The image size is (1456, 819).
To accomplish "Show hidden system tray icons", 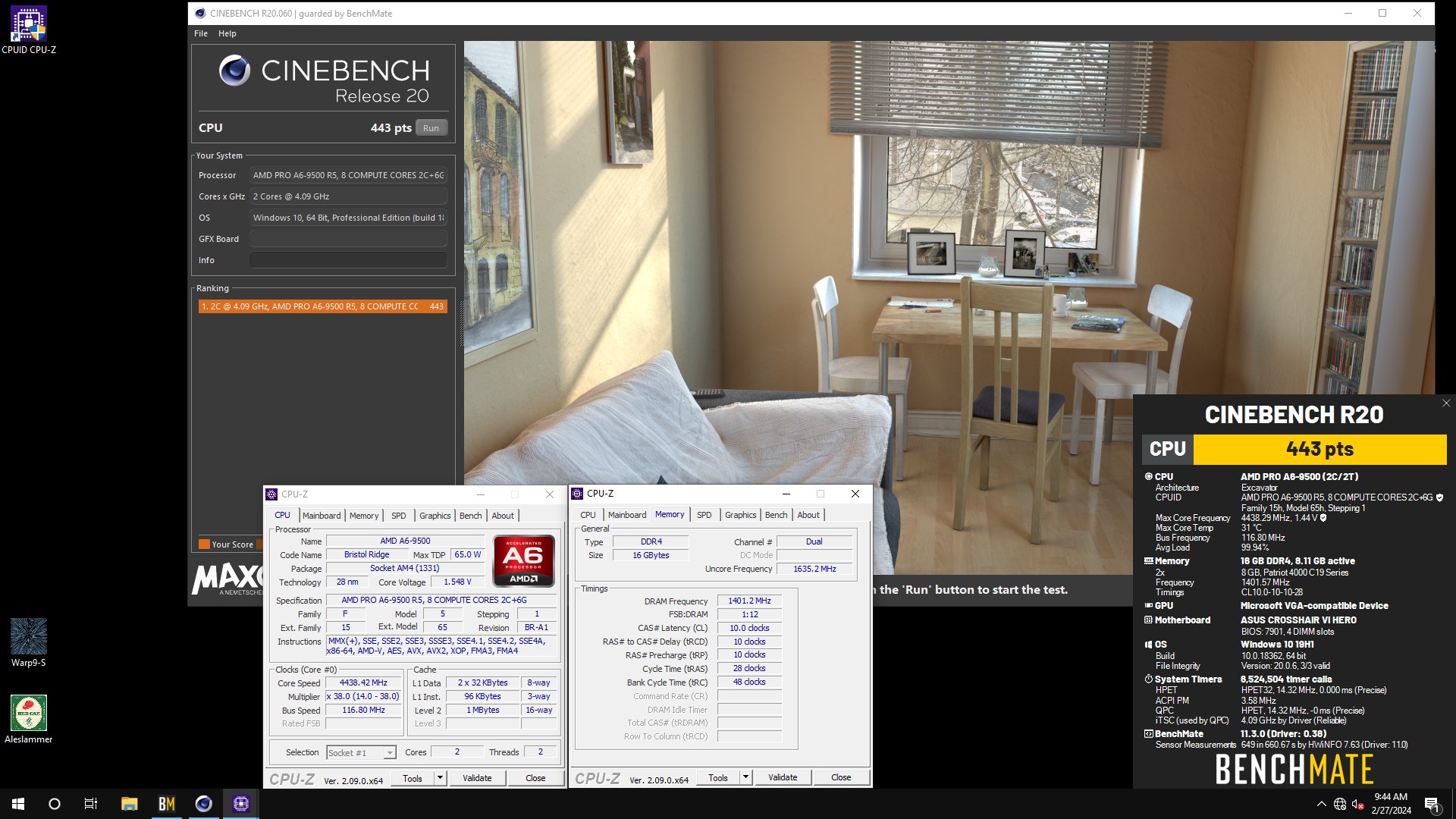I will click(1321, 804).
